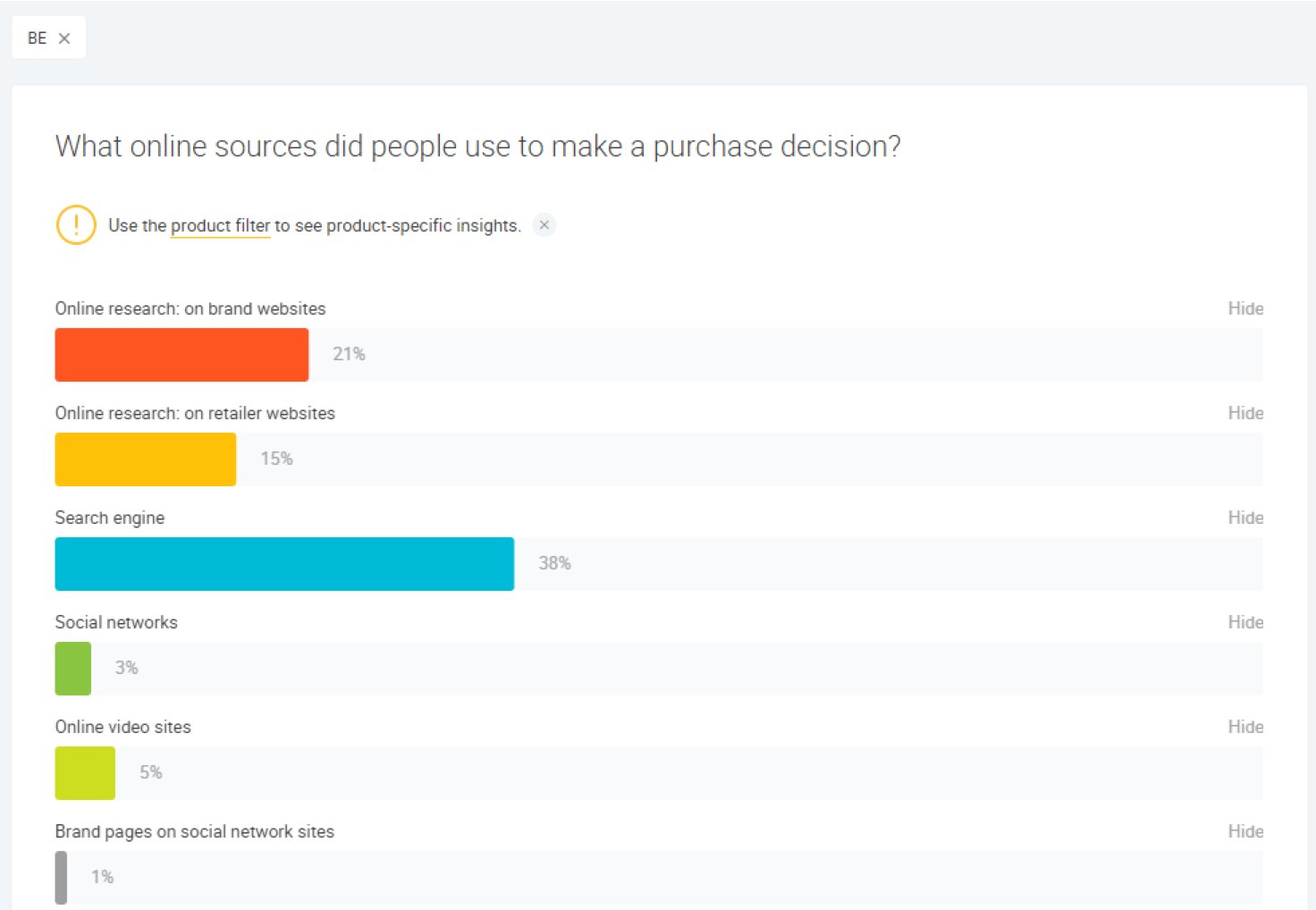Click the lime Online video sites bar
Image resolution: width=1316 pixels, height=910 pixels.
pyautogui.click(x=85, y=773)
